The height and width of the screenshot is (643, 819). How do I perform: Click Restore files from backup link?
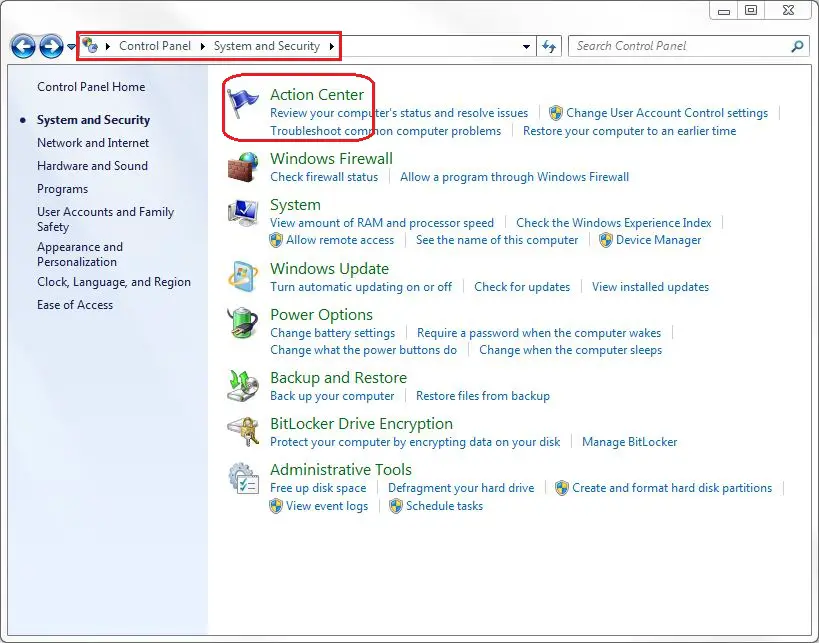pyautogui.click(x=483, y=396)
